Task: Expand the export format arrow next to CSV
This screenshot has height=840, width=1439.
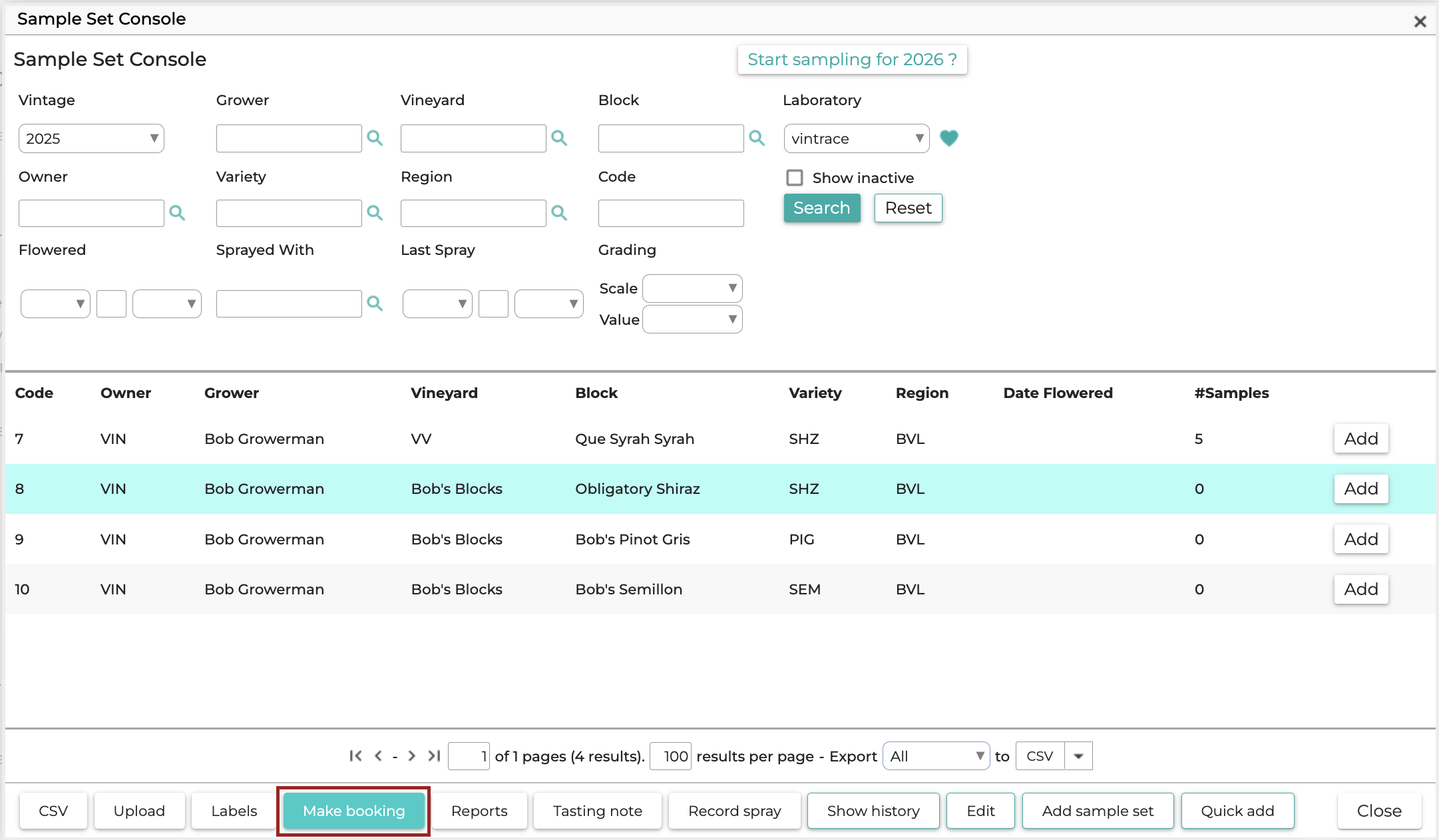Action: click(x=1078, y=756)
